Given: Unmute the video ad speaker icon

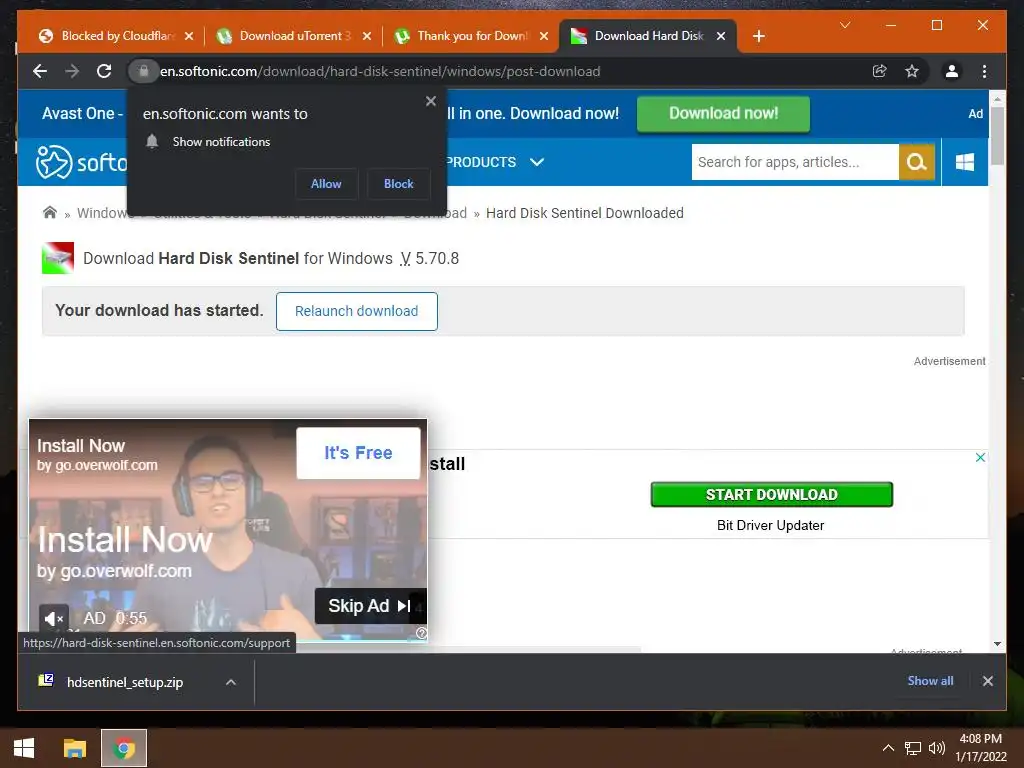Looking at the screenshot, I should (x=54, y=618).
